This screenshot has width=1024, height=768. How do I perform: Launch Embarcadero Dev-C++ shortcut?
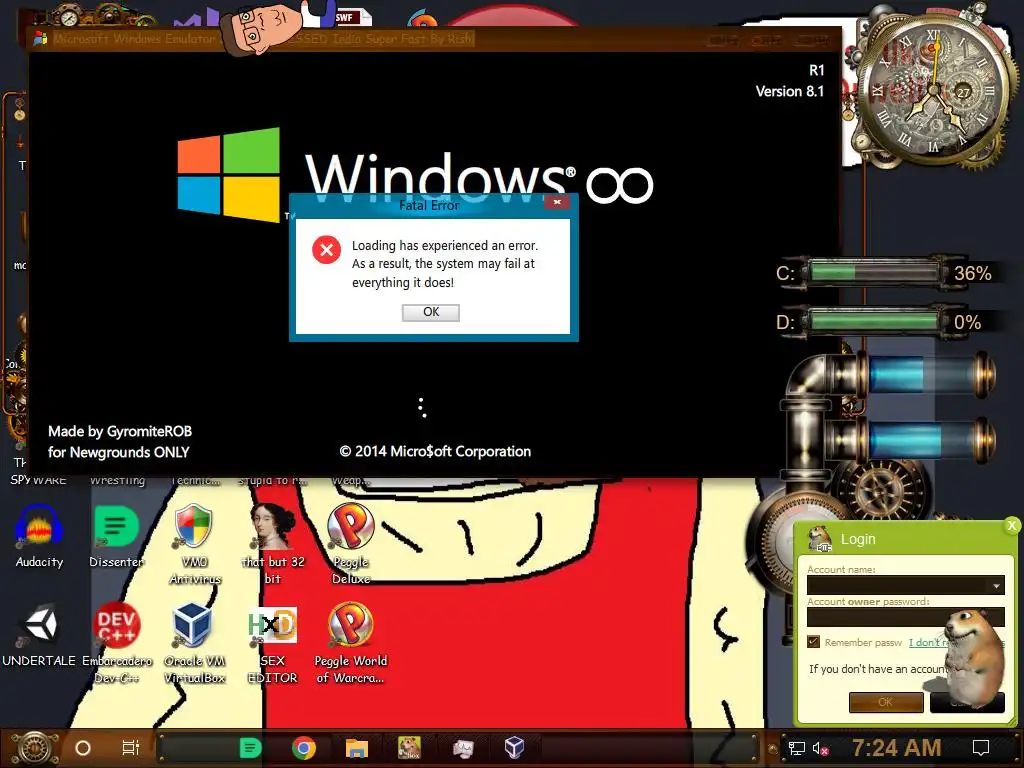click(116, 643)
